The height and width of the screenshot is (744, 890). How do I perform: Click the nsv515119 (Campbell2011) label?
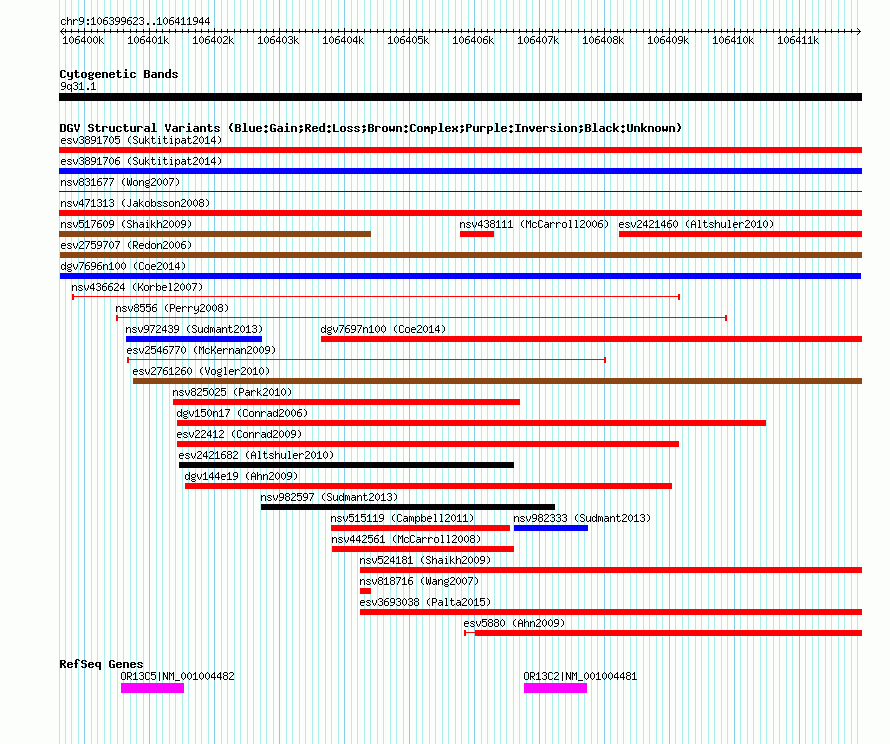pos(402,518)
